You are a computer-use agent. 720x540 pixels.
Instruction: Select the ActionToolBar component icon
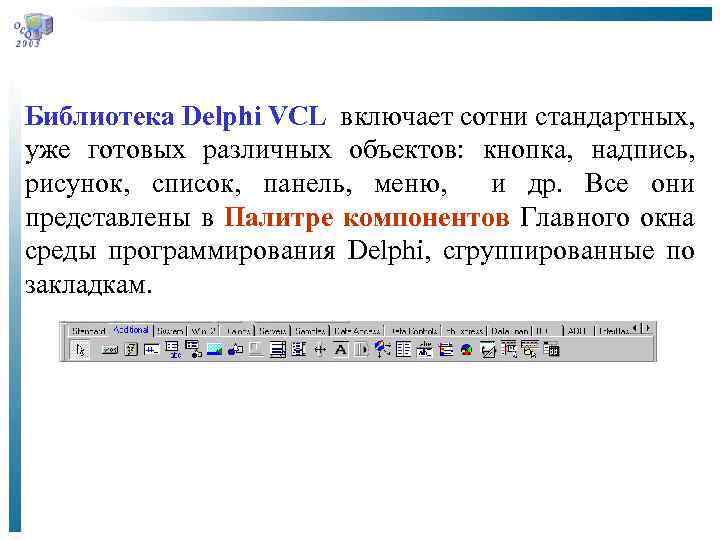pos(530,349)
